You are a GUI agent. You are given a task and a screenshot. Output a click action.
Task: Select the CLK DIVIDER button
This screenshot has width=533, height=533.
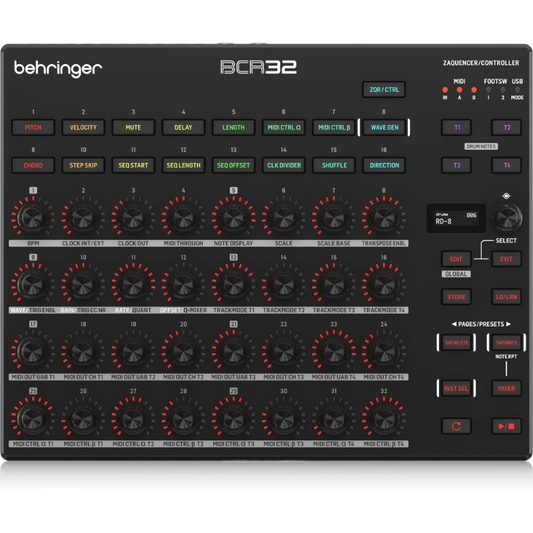coord(283,165)
